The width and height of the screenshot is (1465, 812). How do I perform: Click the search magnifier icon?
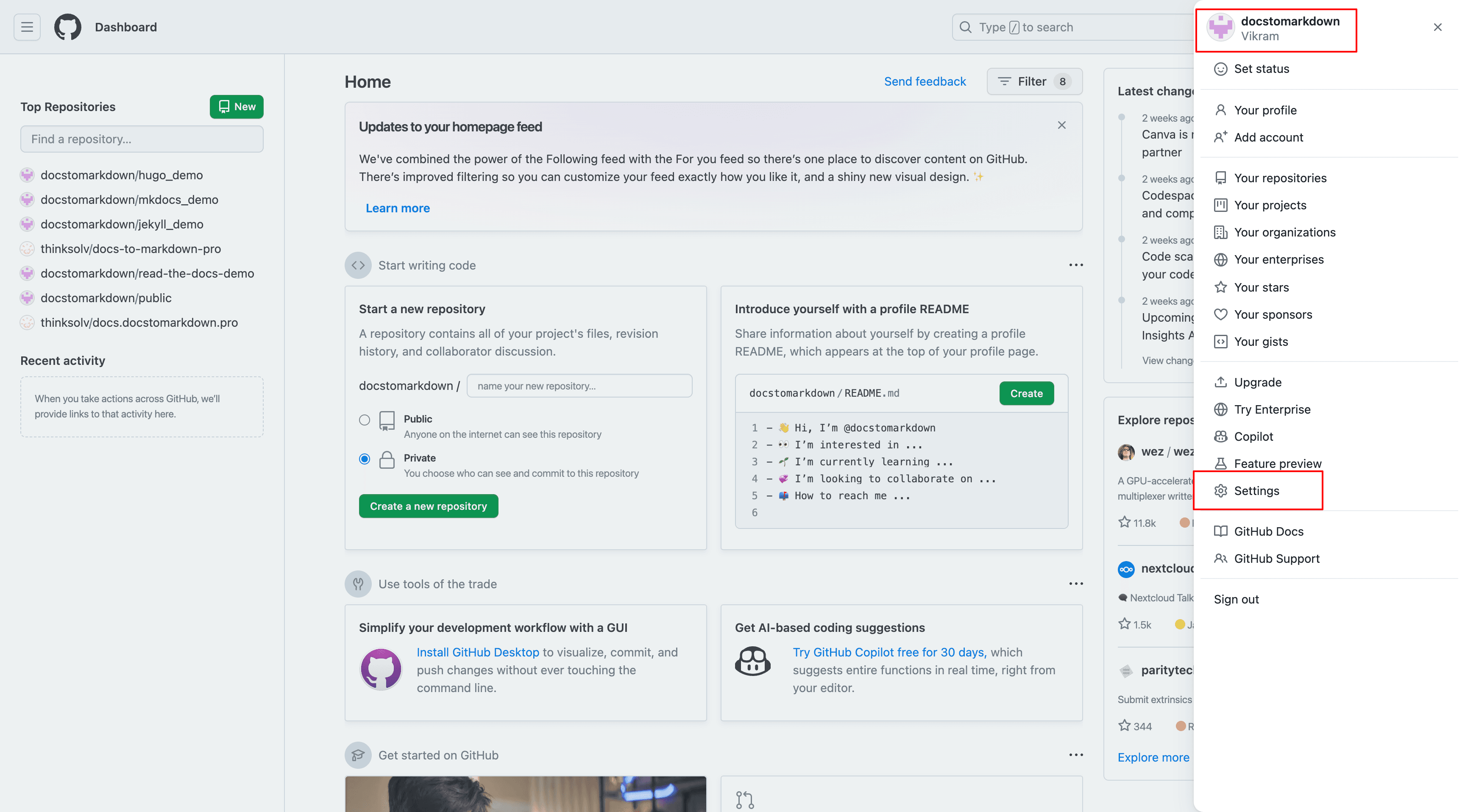[965, 27]
